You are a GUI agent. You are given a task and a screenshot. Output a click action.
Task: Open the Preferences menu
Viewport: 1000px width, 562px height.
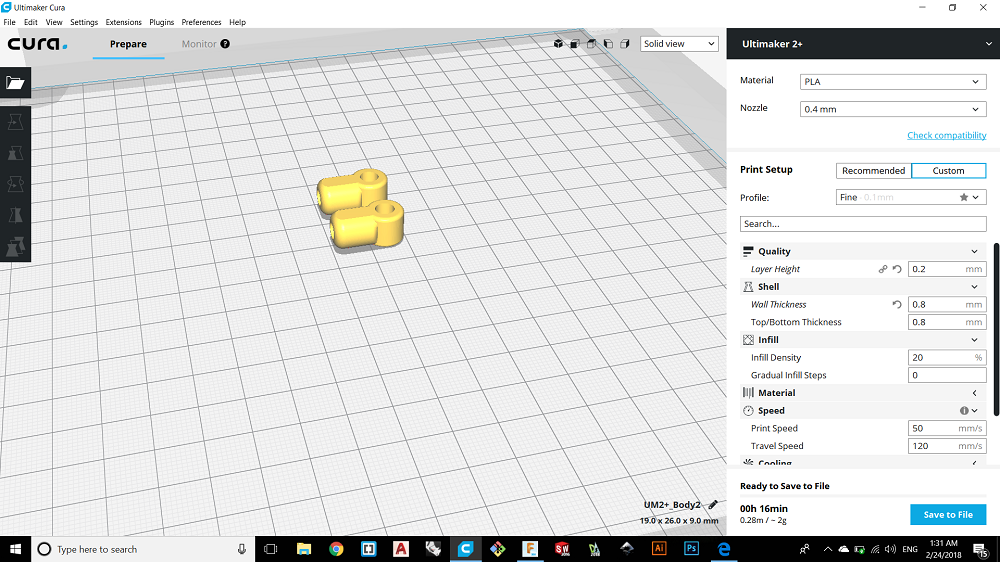[x=202, y=22]
